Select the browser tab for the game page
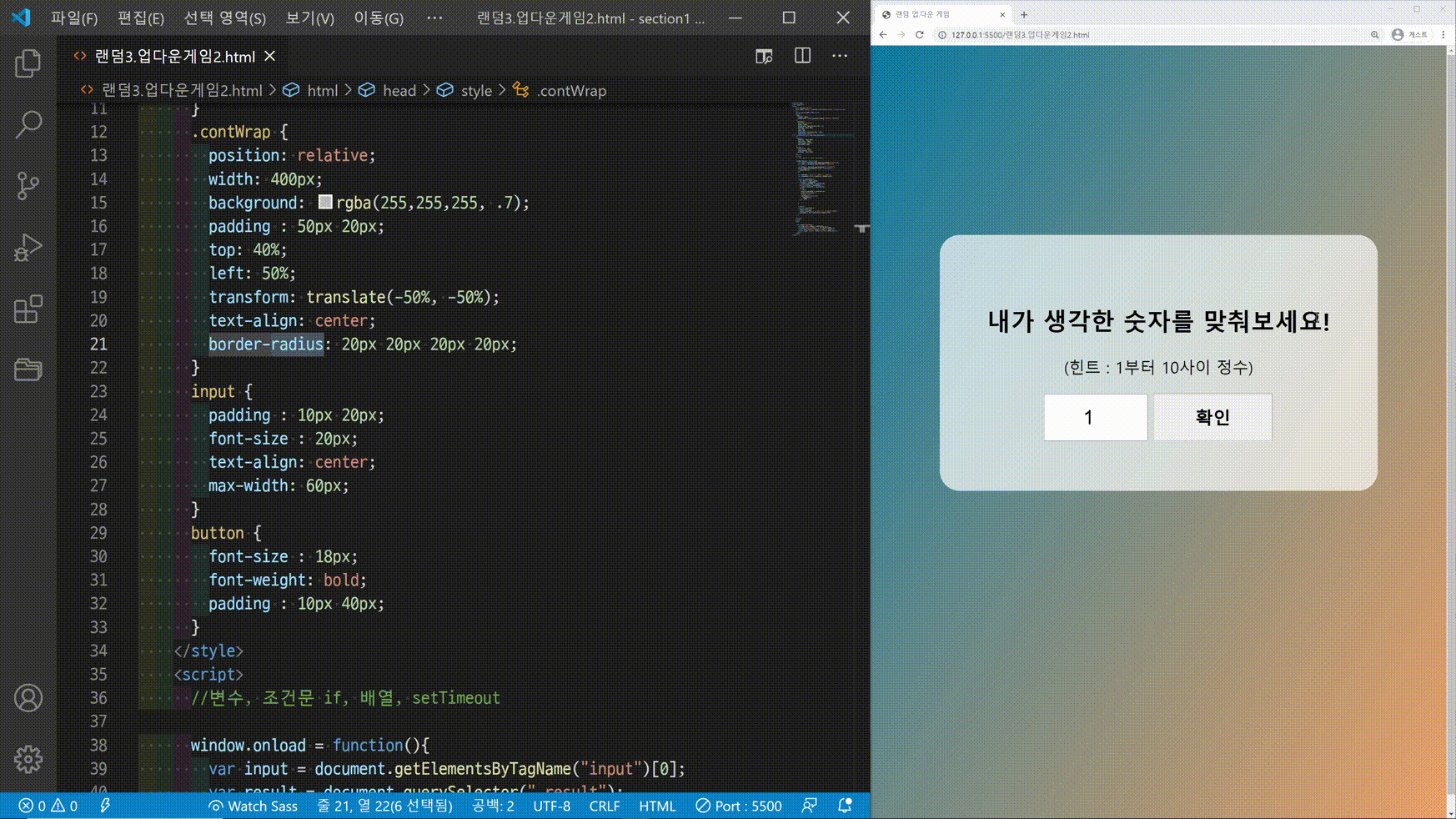The height and width of the screenshot is (819, 1456). pyautogui.click(x=943, y=14)
